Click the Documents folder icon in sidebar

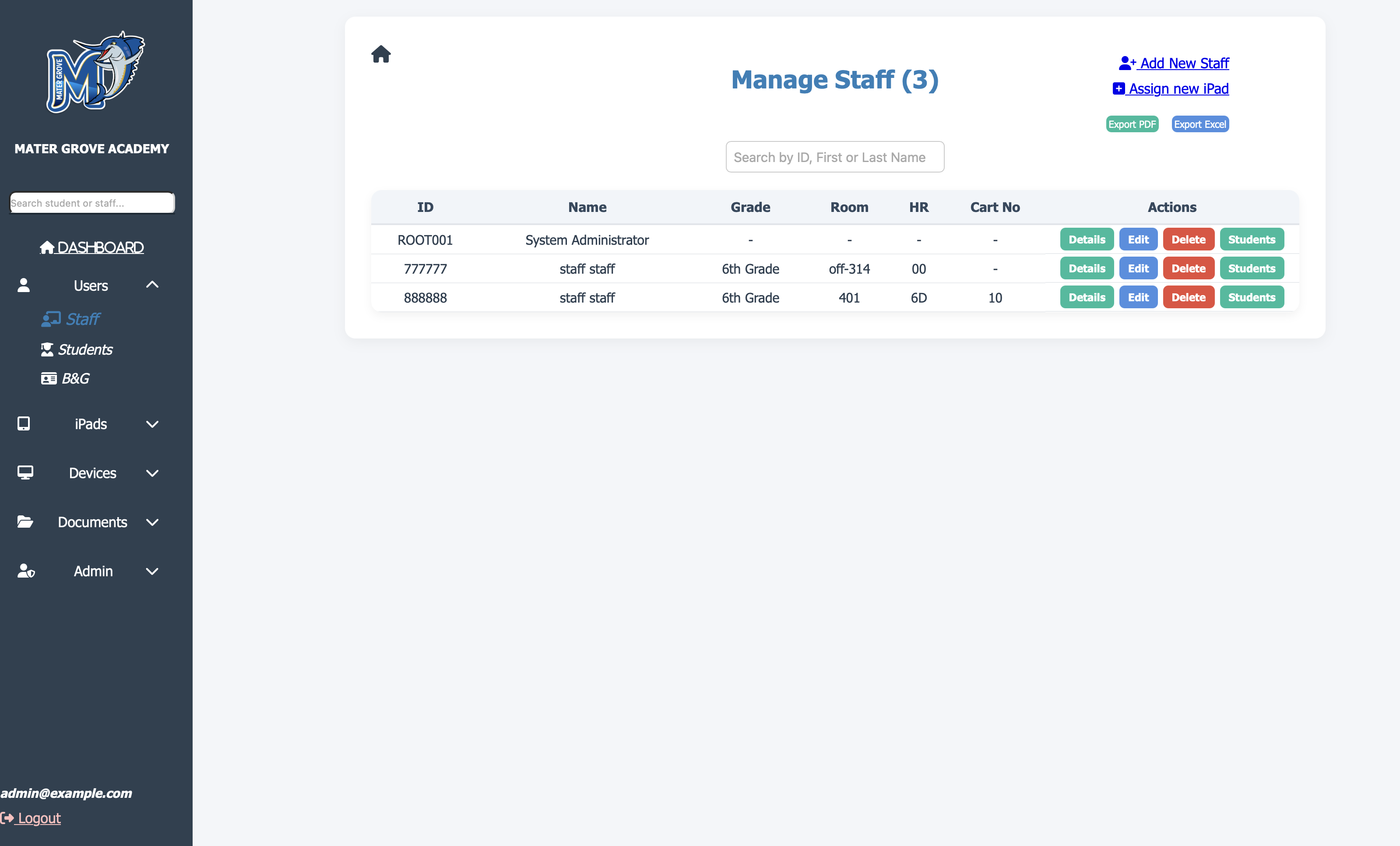point(25,522)
